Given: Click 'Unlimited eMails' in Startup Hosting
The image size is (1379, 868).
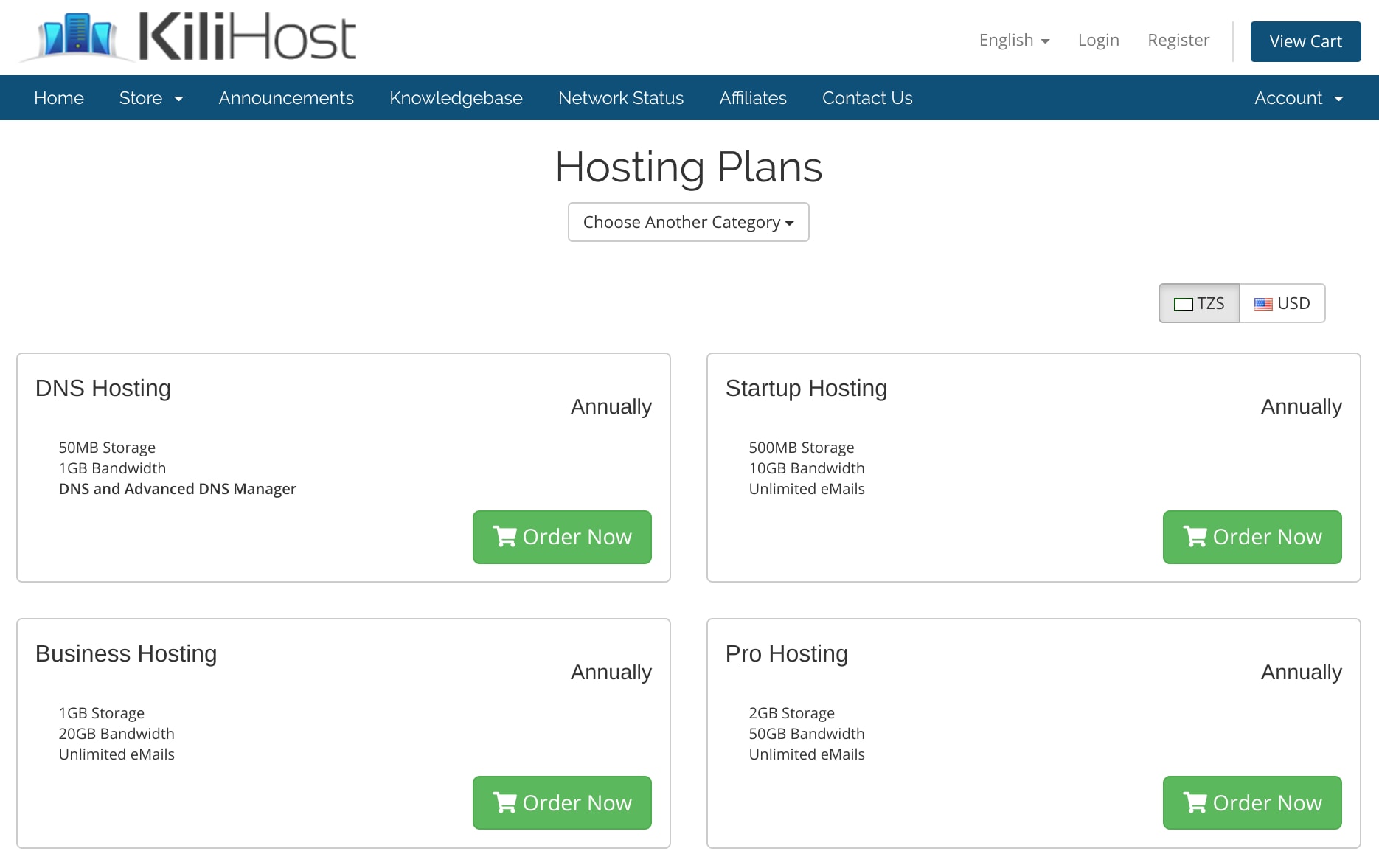Looking at the screenshot, I should pyautogui.click(x=807, y=489).
